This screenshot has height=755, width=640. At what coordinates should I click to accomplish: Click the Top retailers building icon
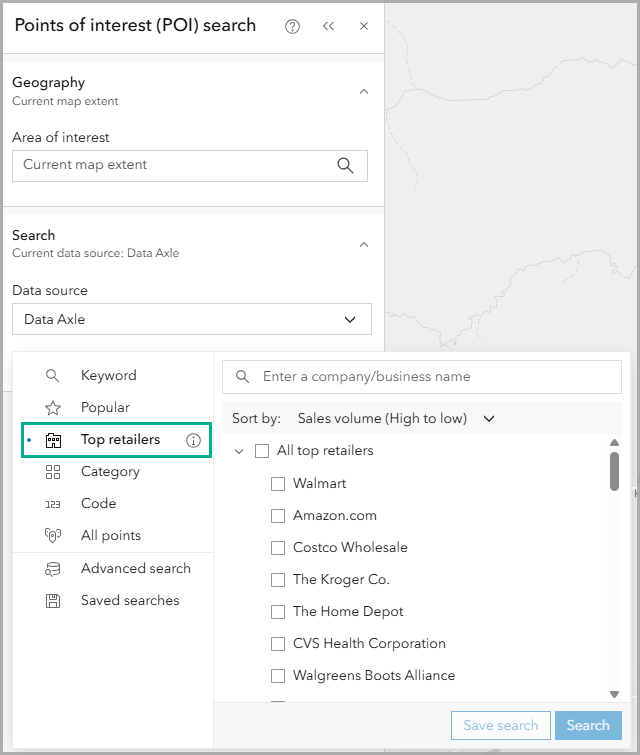pos(53,440)
